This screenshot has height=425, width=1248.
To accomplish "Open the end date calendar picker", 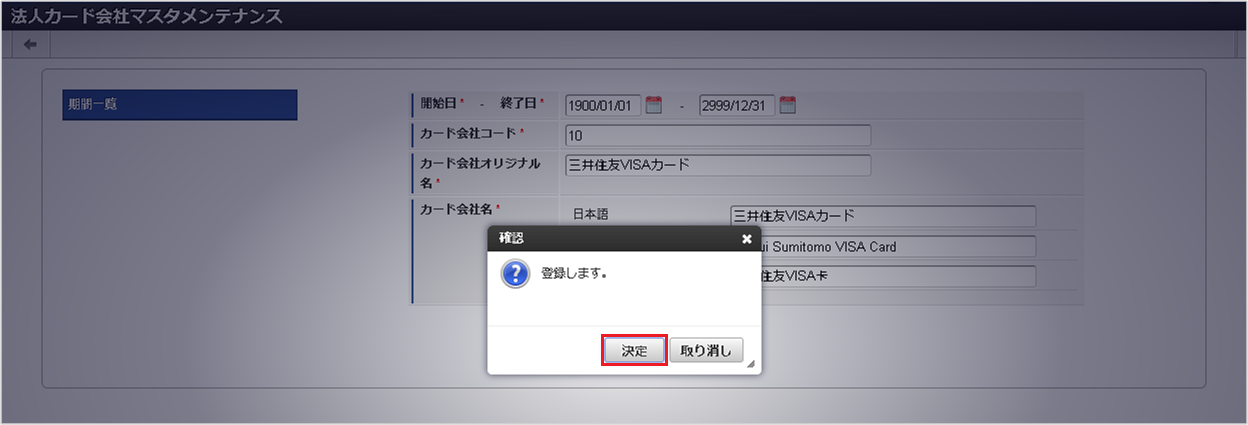I will [787, 104].
